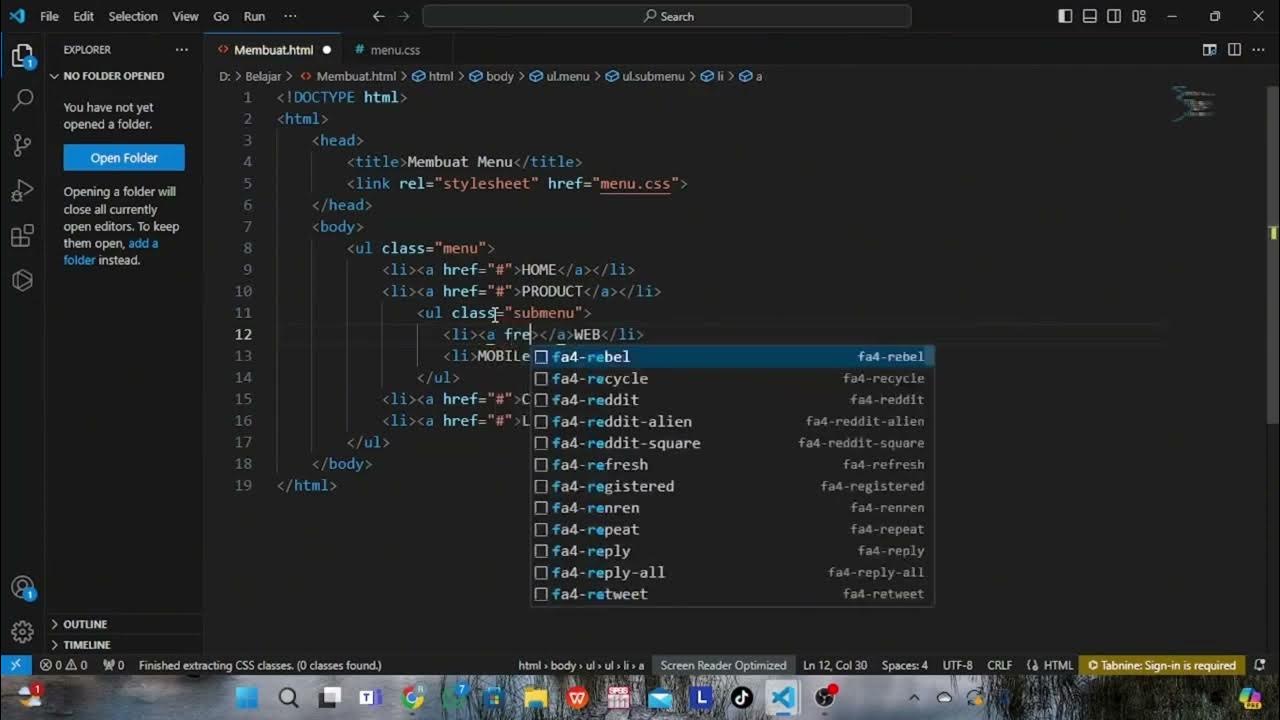Open Customize Layout icon
Image resolution: width=1280 pixels, height=720 pixels.
point(1139,16)
